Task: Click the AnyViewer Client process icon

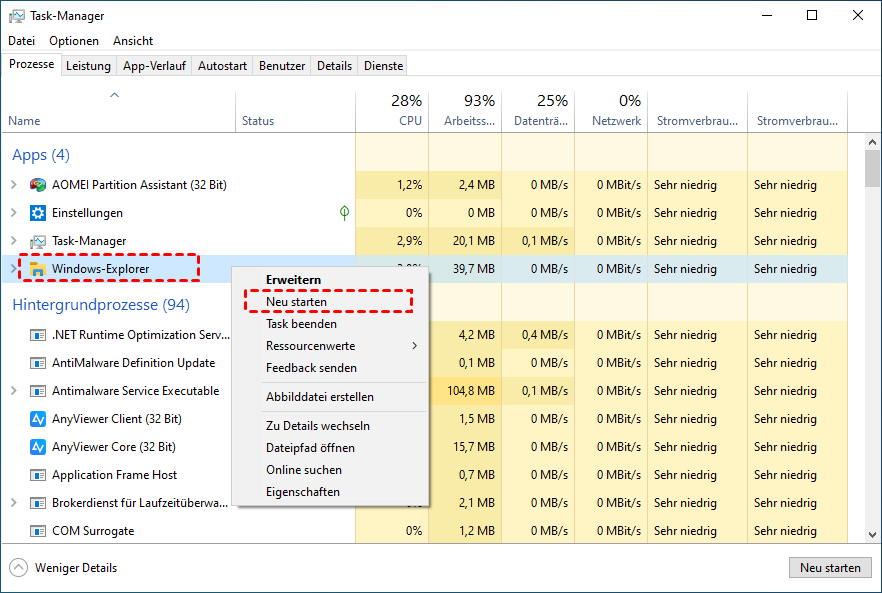Action: point(38,419)
